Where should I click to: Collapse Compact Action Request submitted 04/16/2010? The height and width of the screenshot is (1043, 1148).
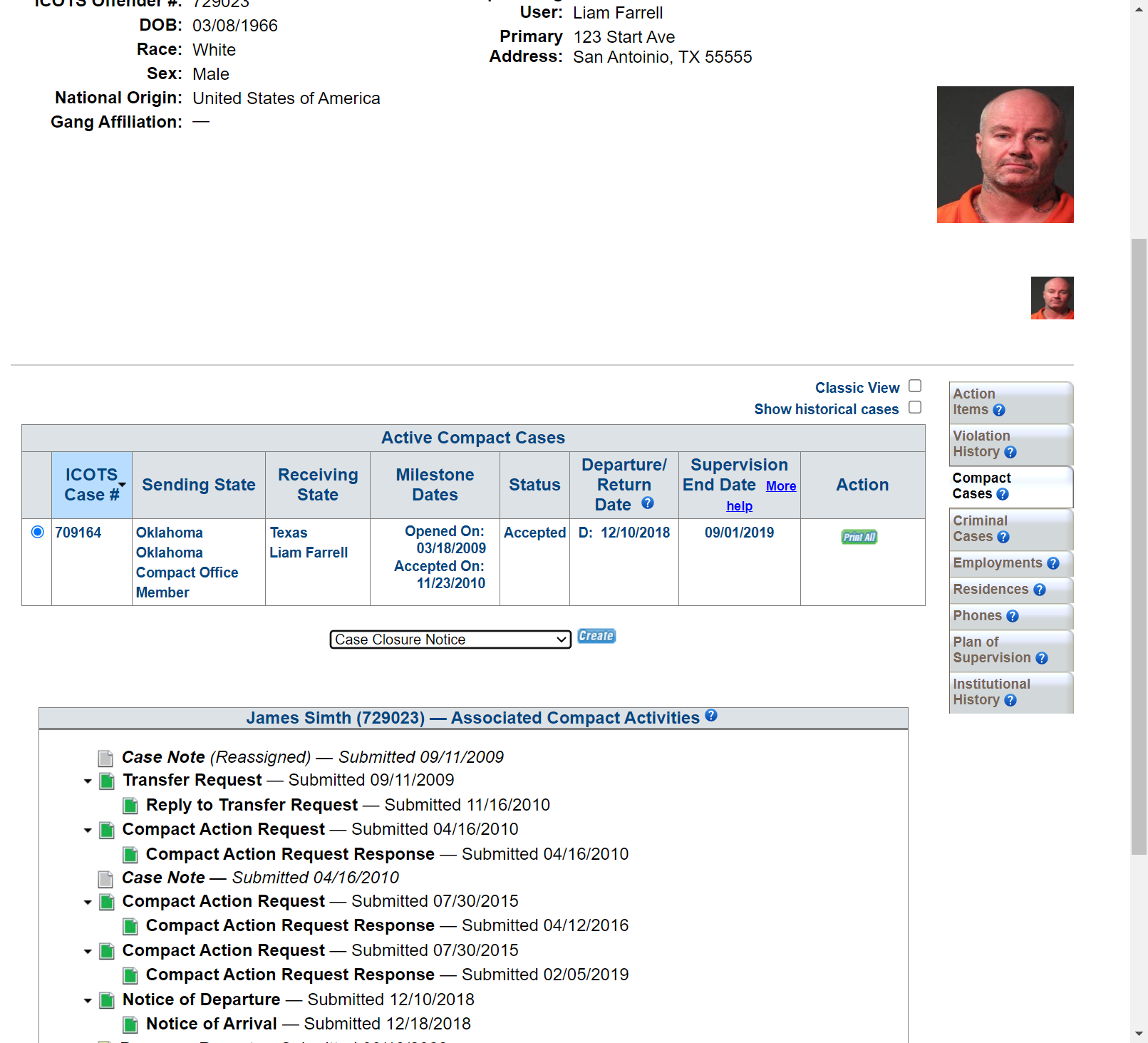[x=88, y=831]
